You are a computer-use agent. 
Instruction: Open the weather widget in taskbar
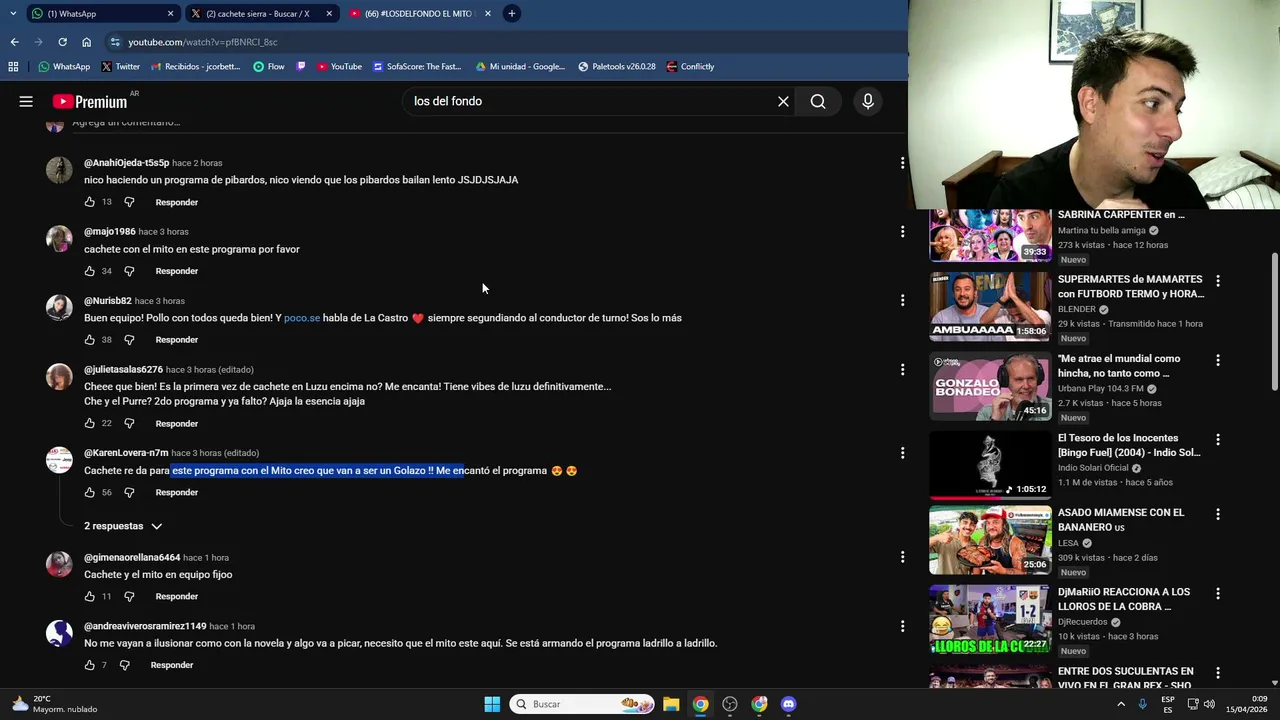coord(56,704)
